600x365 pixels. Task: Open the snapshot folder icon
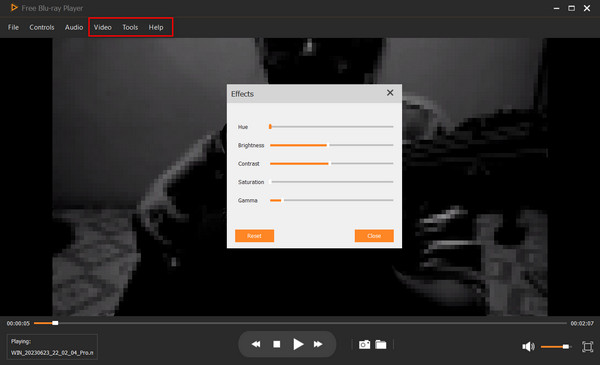pyautogui.click(x=381, y=345)
